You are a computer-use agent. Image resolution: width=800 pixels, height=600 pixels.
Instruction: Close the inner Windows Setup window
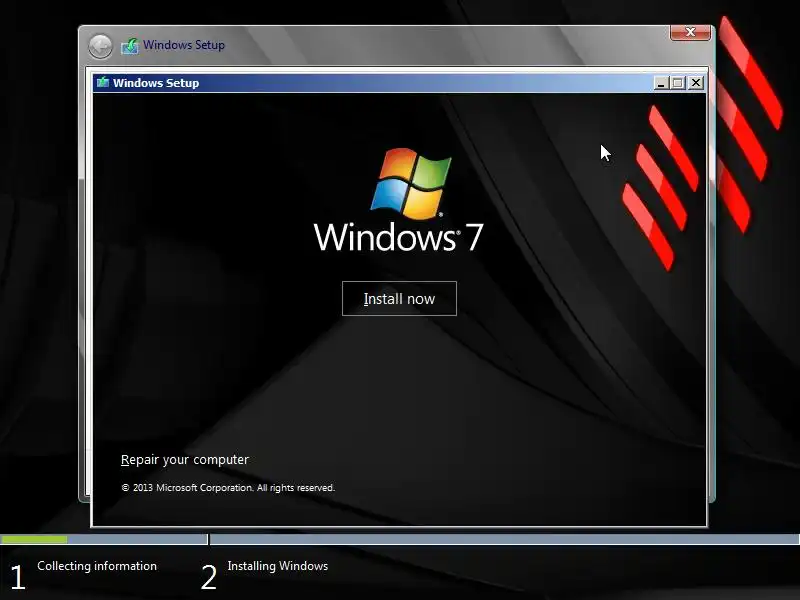click(695, 83)
